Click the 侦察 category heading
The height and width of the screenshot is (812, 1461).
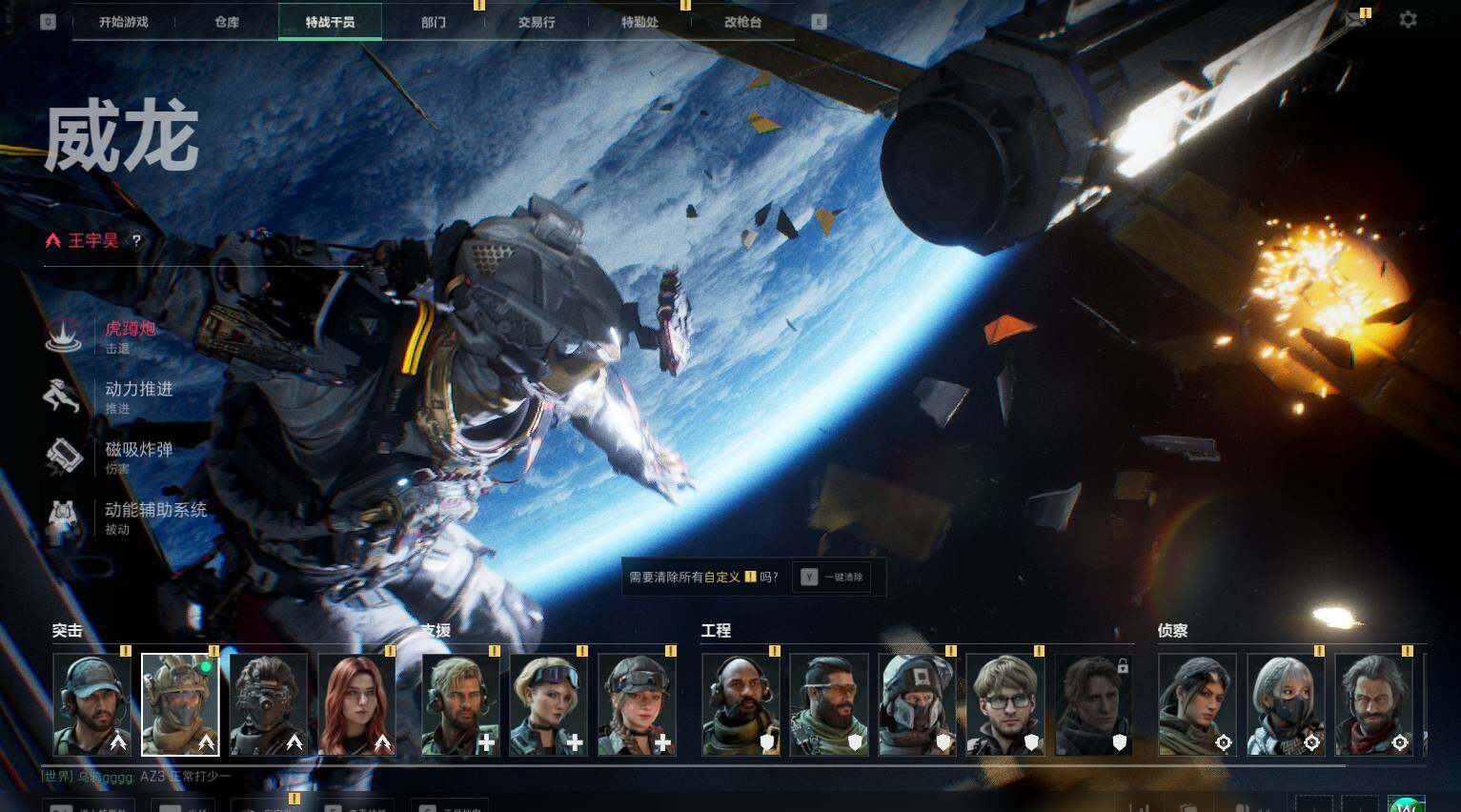pos(1172,631)
